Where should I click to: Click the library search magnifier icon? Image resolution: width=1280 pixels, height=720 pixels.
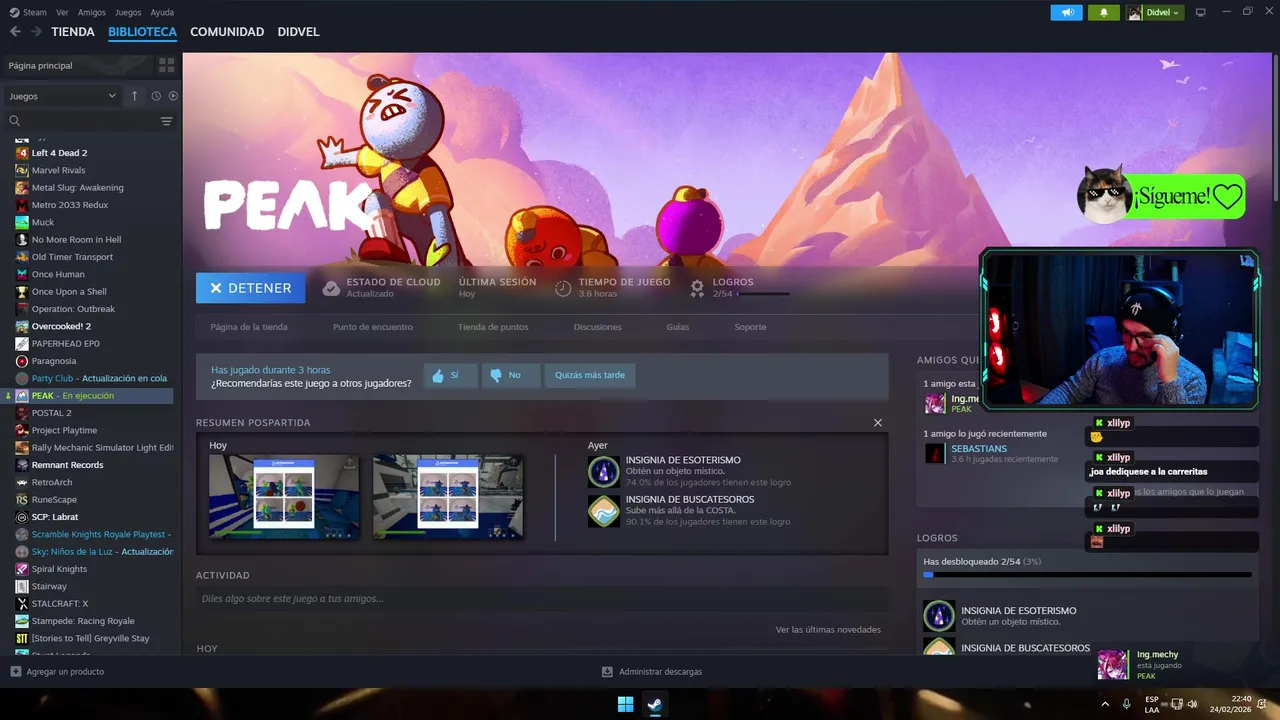click(x=15, y=121)
